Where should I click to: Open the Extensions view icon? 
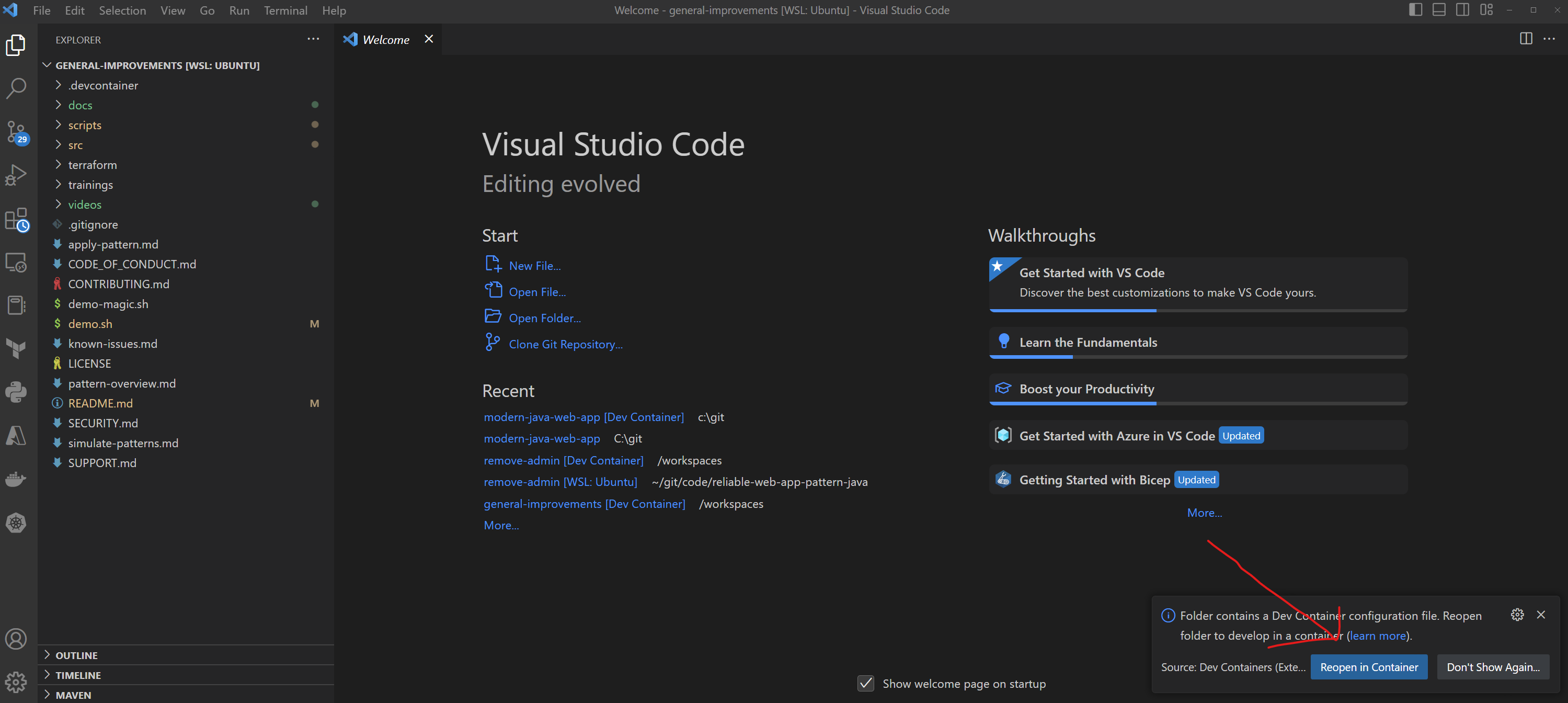click(x=16, y=219)
